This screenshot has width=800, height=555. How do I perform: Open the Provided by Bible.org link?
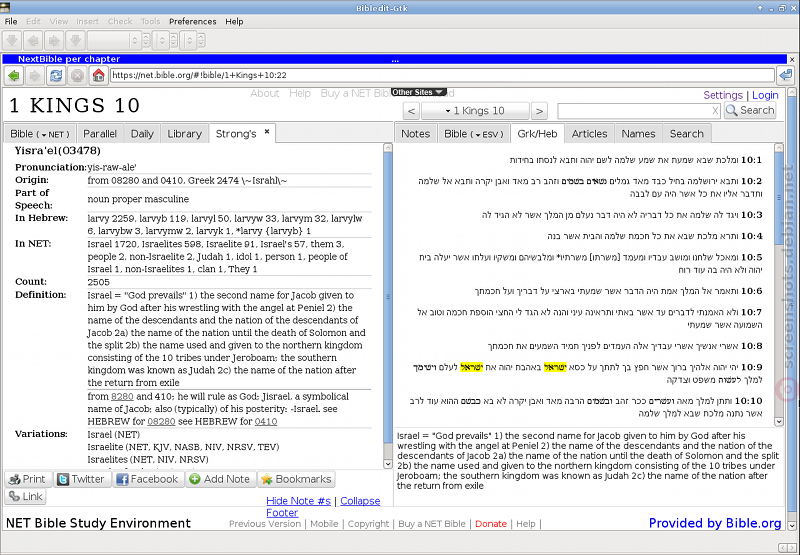[715, 523]
